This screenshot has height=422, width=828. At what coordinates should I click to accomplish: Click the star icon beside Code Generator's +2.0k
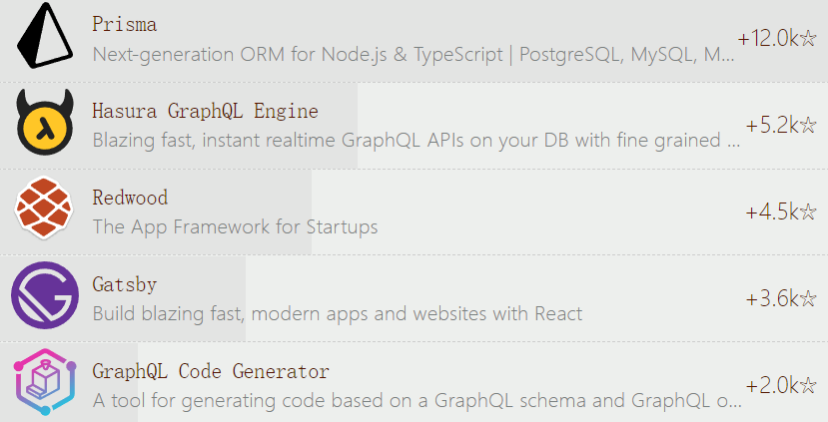point(810,386)
